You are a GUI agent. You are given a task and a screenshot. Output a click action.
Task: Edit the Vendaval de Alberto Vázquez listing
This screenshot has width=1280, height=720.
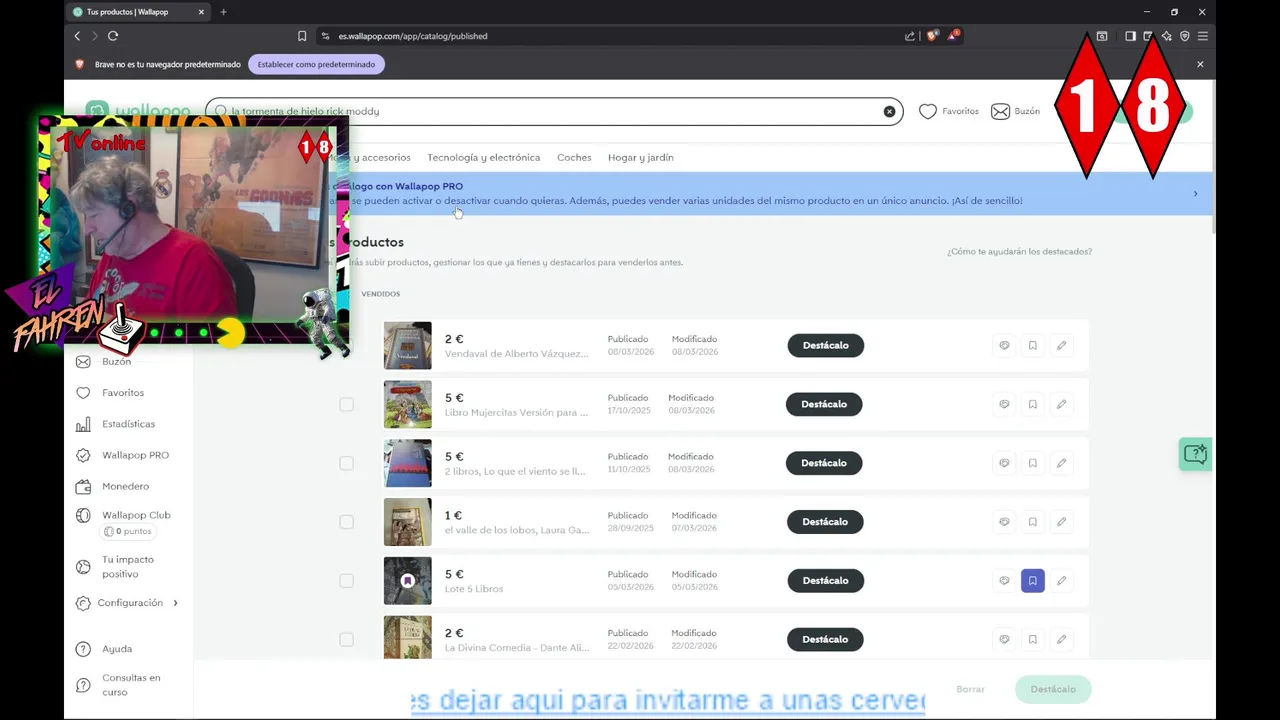[1061, 345]
